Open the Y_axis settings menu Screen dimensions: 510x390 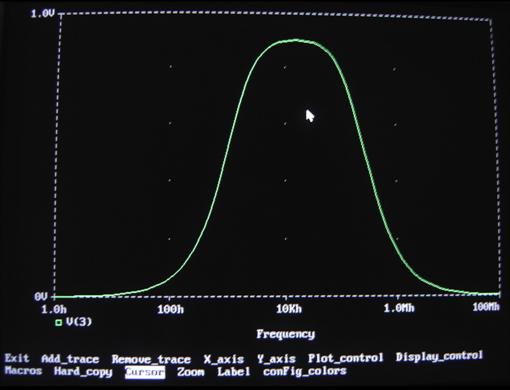pos(276,359)
